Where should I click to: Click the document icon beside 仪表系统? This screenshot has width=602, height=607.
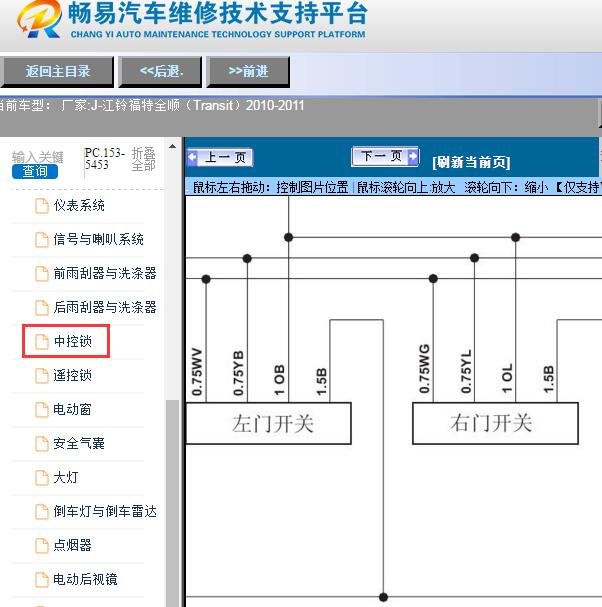tap(41, 206)
